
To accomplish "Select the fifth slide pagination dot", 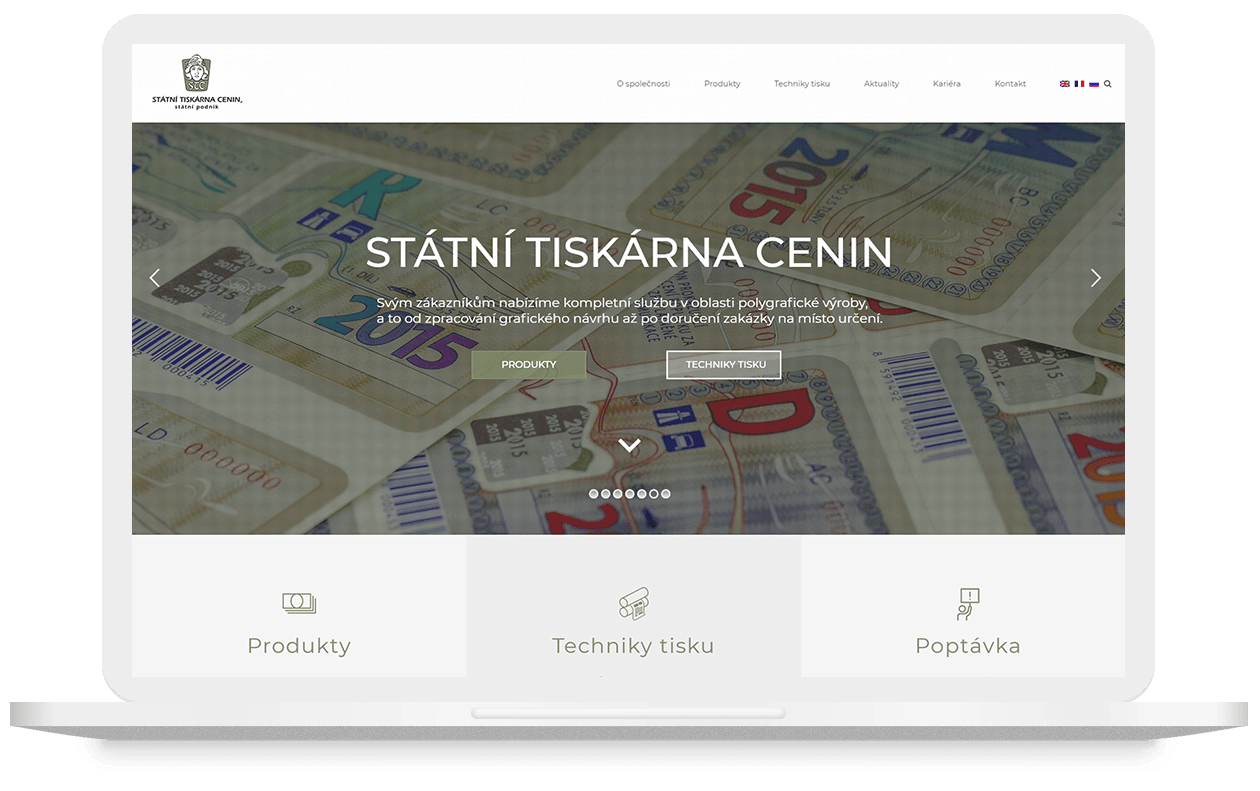I will click(x=642, y=494).
